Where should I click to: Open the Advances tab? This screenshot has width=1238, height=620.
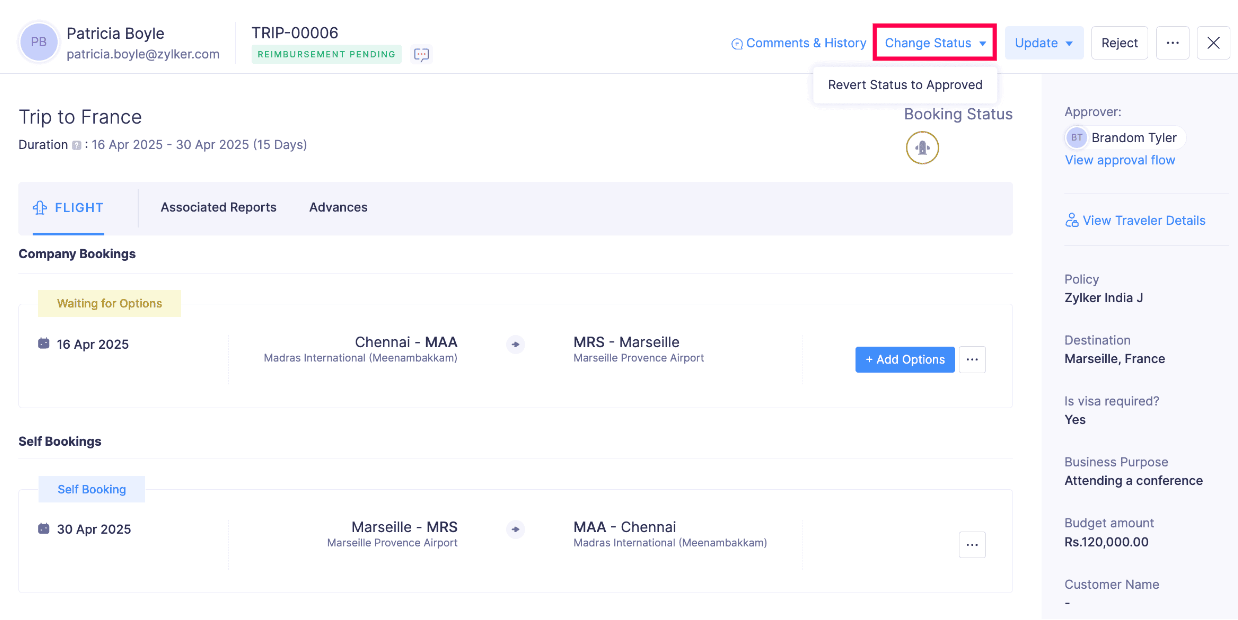338,208
